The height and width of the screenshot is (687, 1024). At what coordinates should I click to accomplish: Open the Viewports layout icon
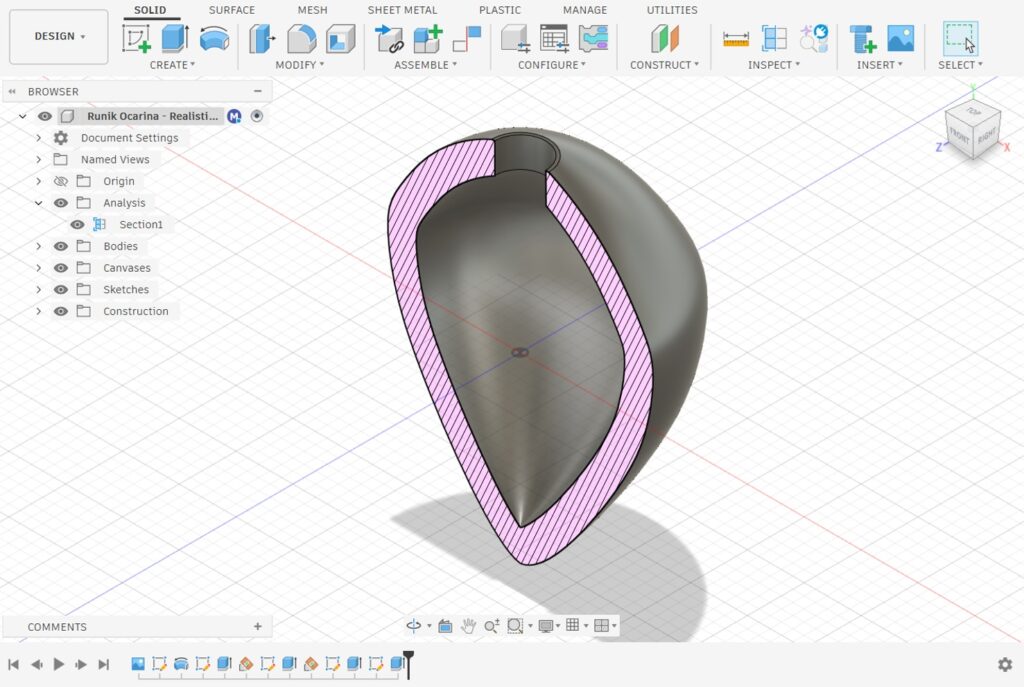601,626
